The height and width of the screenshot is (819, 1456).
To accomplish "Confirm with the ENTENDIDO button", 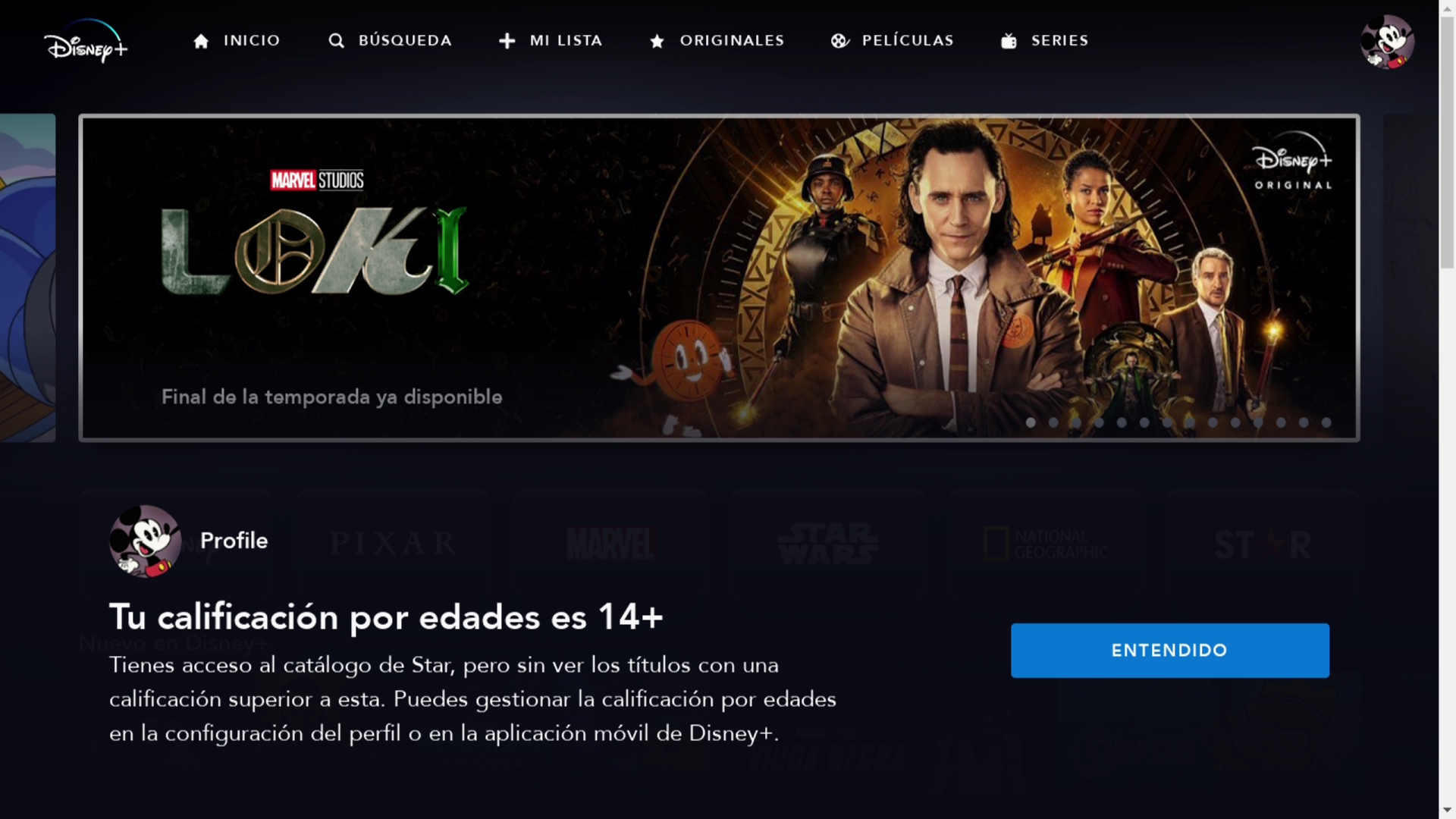I will tap(1169, 651).
